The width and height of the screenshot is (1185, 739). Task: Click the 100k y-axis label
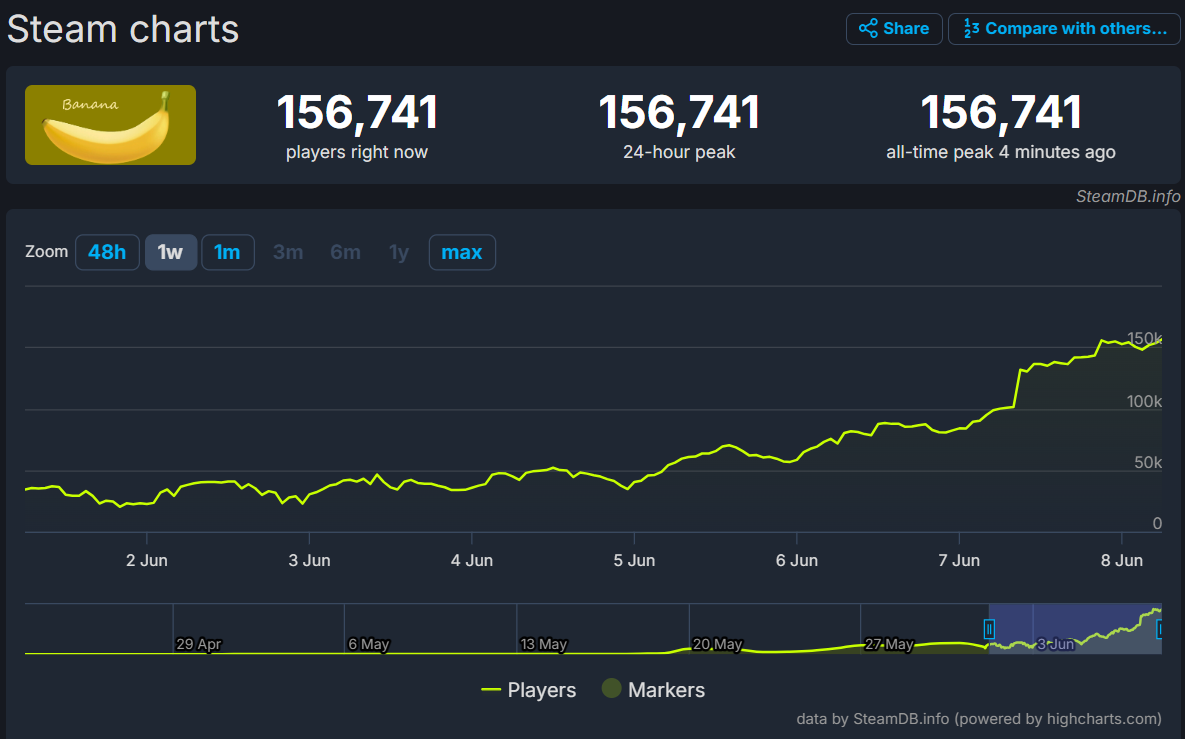pyautogui.click(x=1144, y=401)
